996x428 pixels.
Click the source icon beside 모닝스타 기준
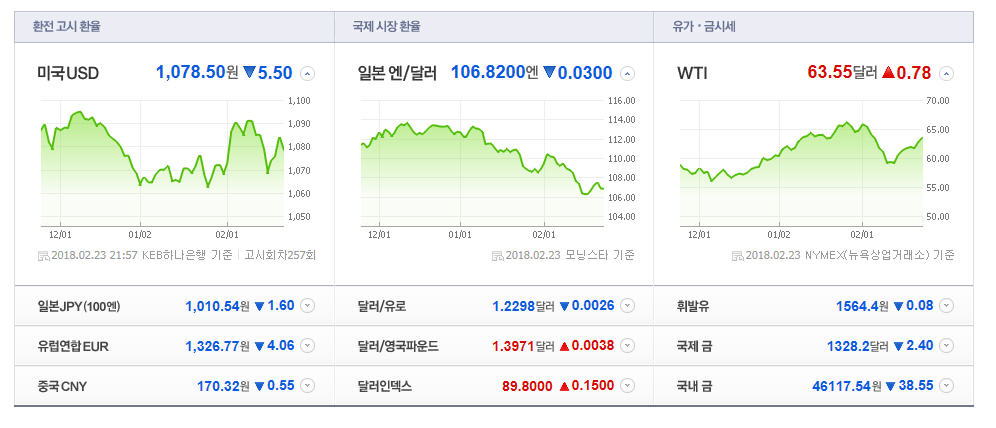click(x=497, y=256)
